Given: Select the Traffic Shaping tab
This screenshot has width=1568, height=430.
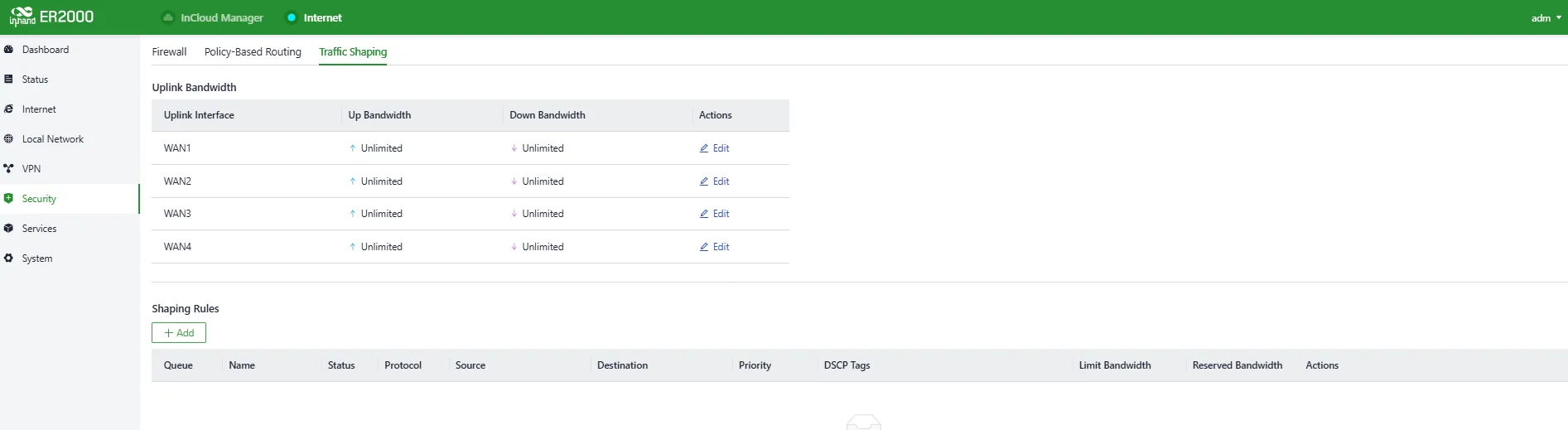Looking at the screenshot, I should tap(353, 51).
